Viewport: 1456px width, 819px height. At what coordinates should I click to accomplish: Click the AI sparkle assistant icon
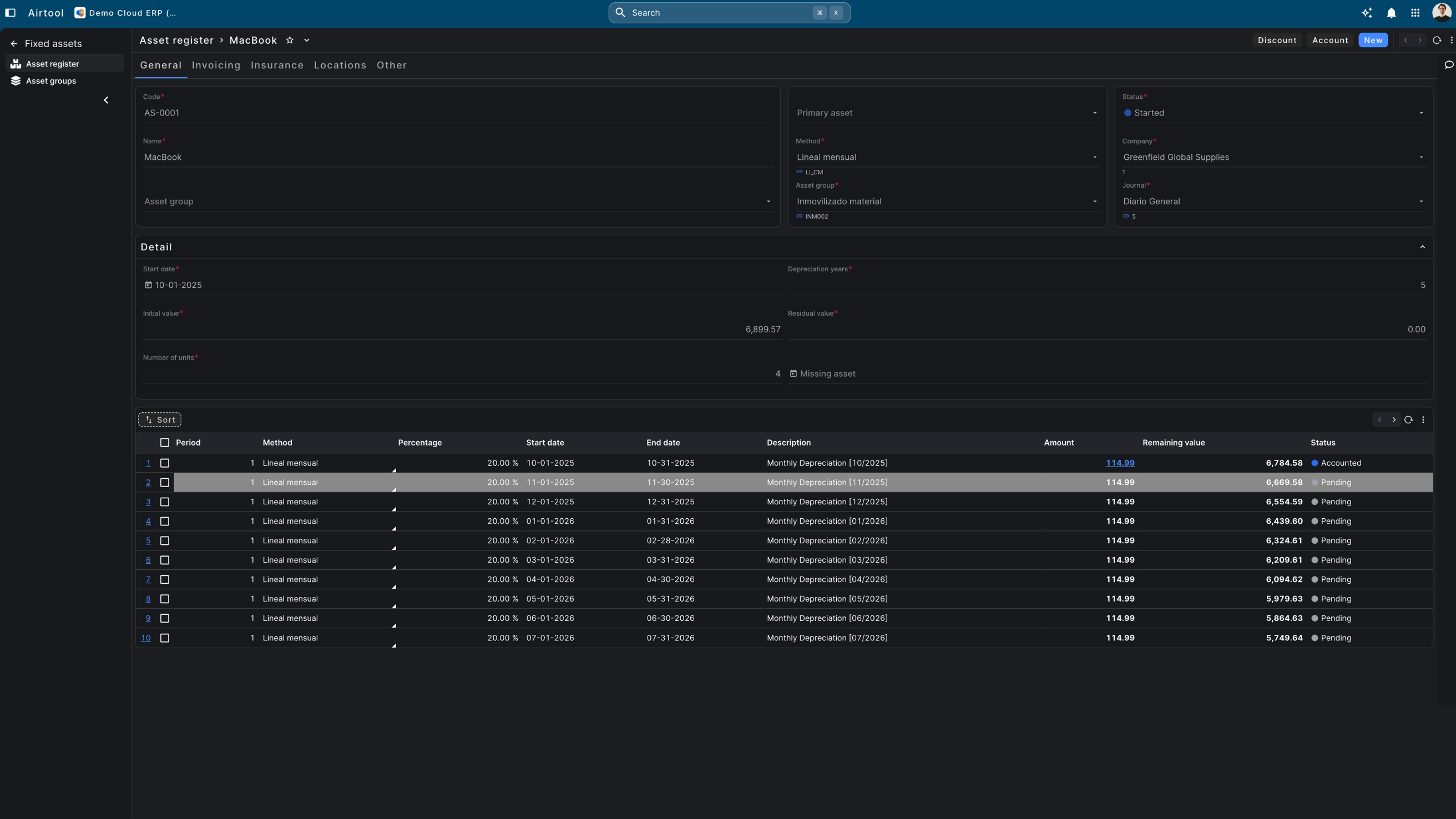click(1367, 13)
